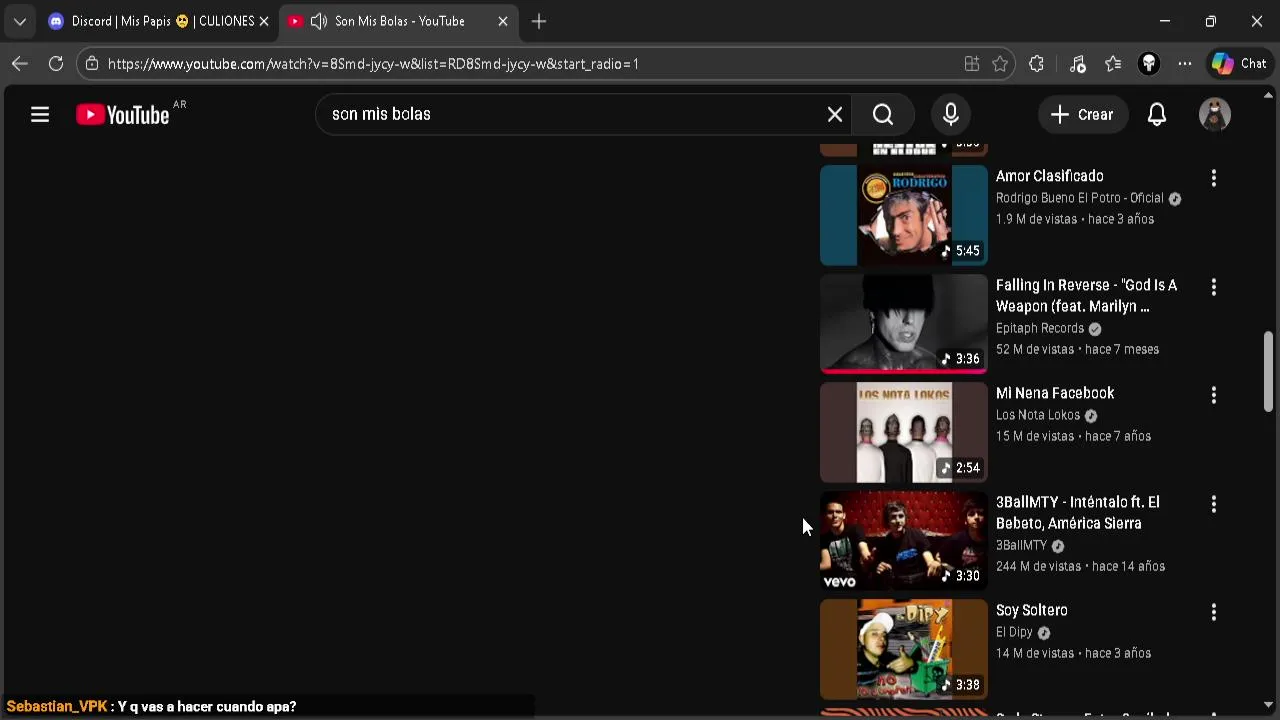Click the scrollbar down arrow
1280x720 pixels.
click(1269, 705)
